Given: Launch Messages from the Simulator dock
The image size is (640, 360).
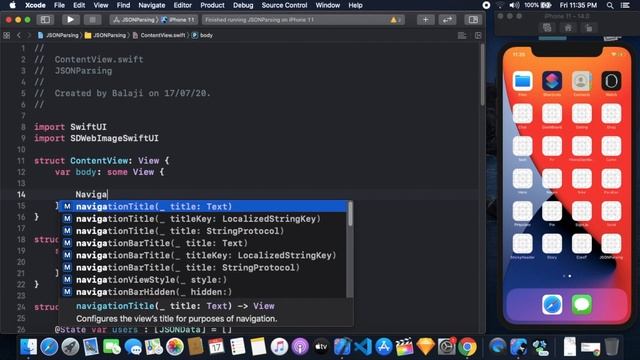Looking at the screenshot, I should (x=582, y=304).
